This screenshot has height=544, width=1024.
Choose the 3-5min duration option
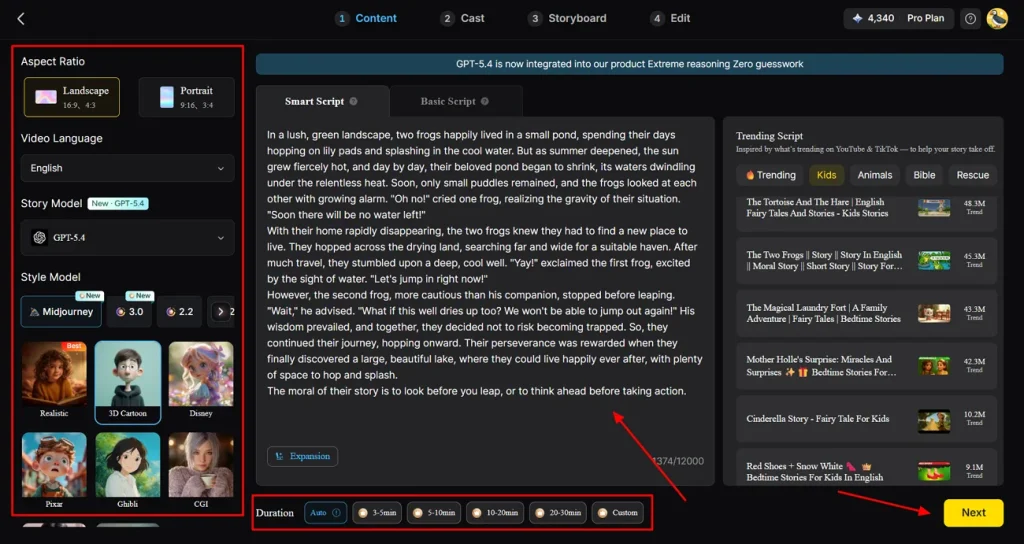(x=377, y=513)
